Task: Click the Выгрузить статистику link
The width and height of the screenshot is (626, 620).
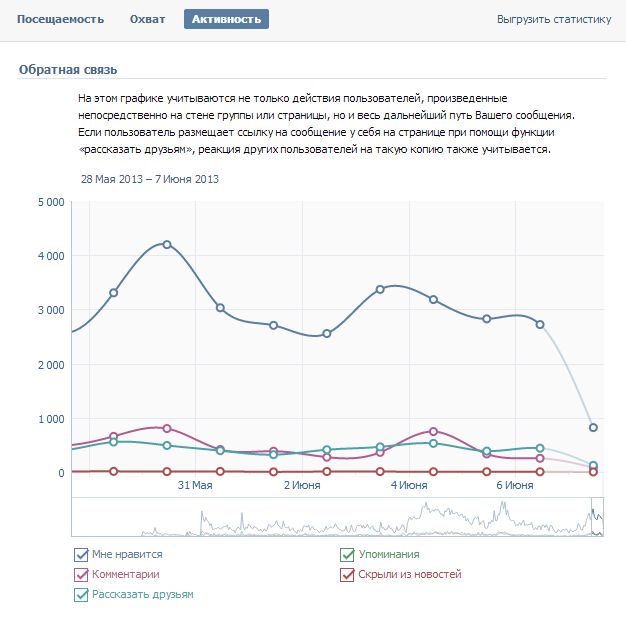Action: click(553, 19)
